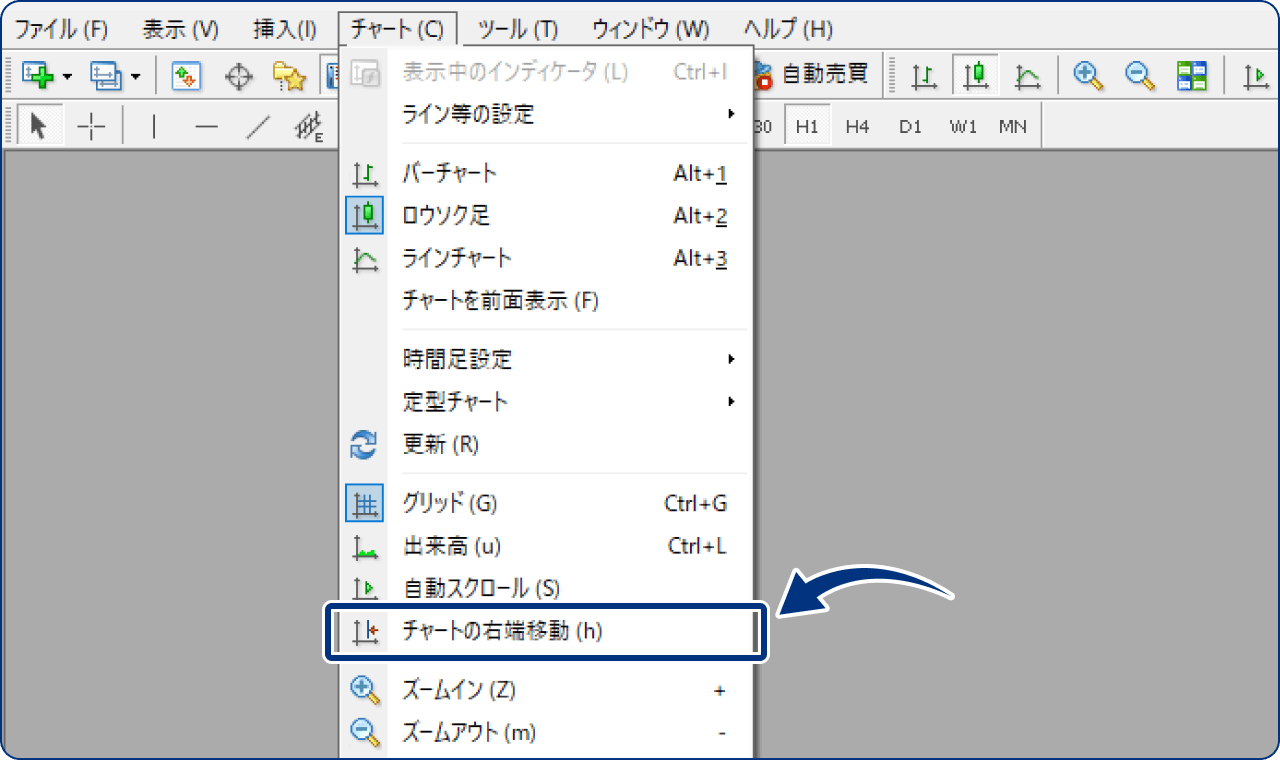Click the zoom out magnifier icon
Screen dimensions: 1280x760
(1139, 74)
